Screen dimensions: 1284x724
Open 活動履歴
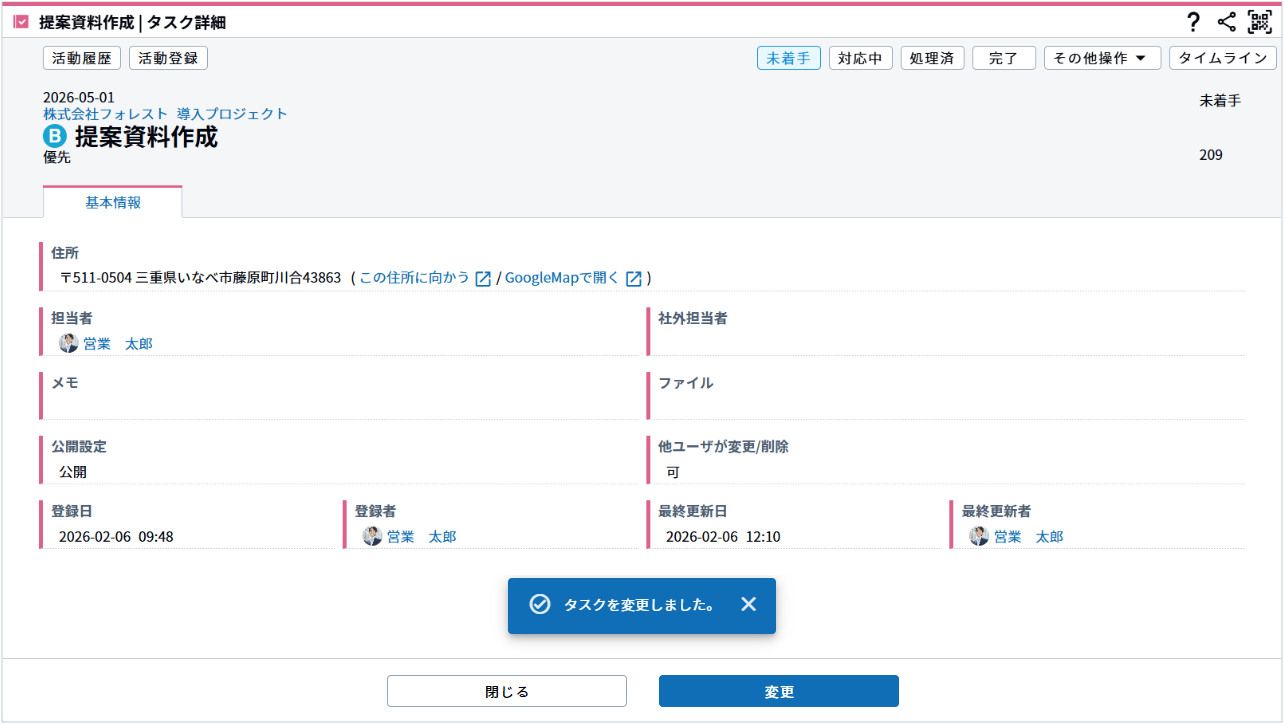82,58
